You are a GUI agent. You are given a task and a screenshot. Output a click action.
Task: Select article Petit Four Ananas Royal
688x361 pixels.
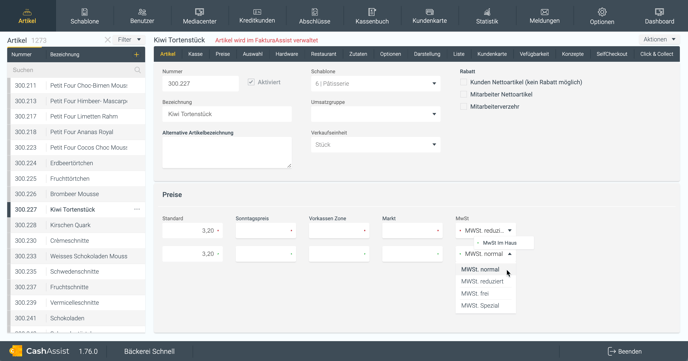pyautogui.click(x=76, y=132)
